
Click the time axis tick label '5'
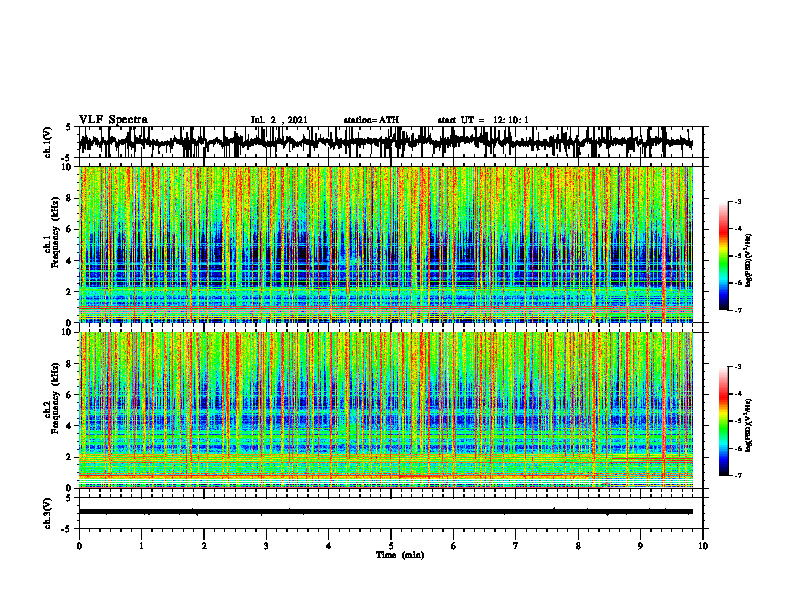pos(391,546)
